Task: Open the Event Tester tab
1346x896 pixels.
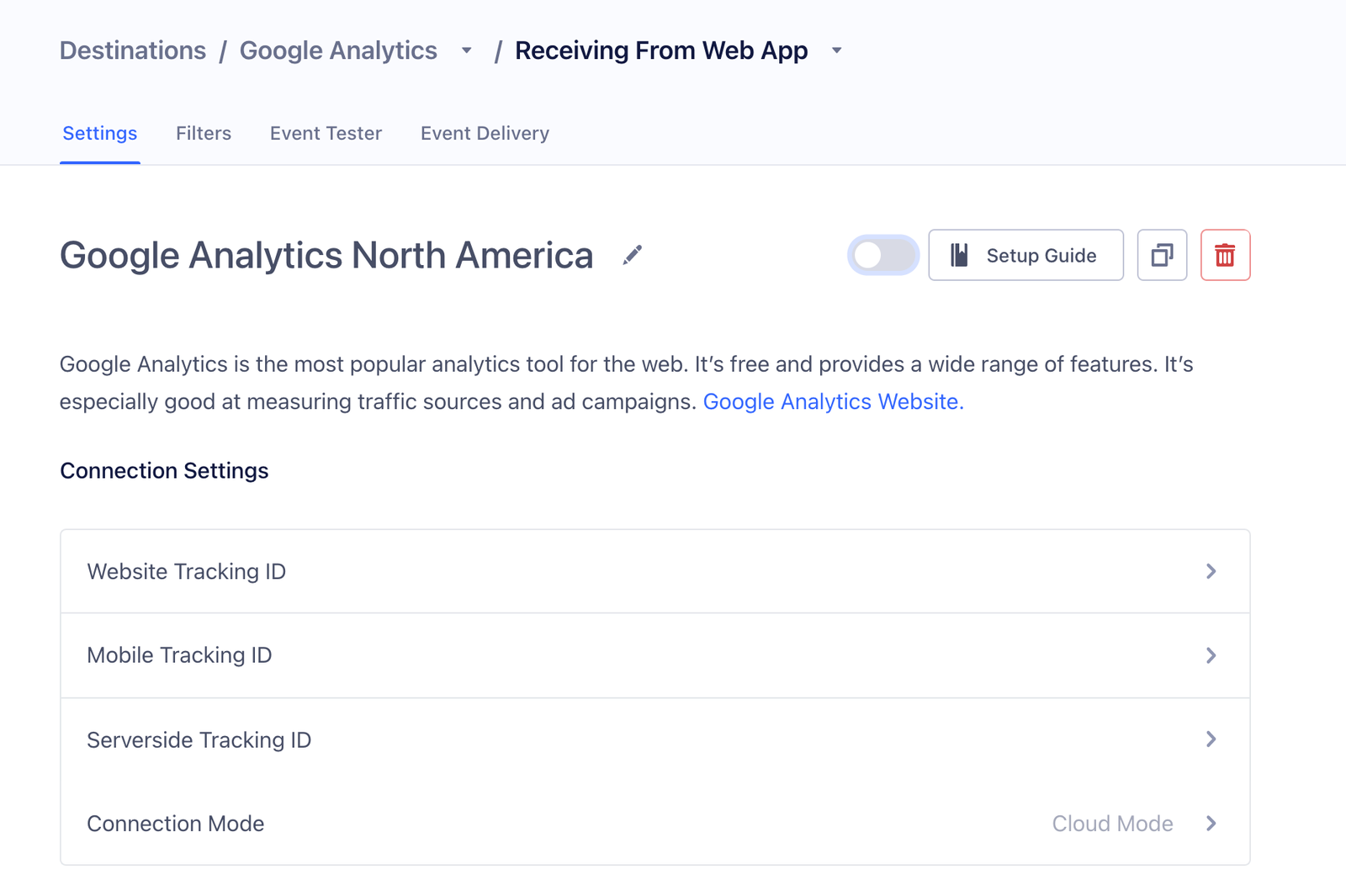Action: [x=326, y=134]
